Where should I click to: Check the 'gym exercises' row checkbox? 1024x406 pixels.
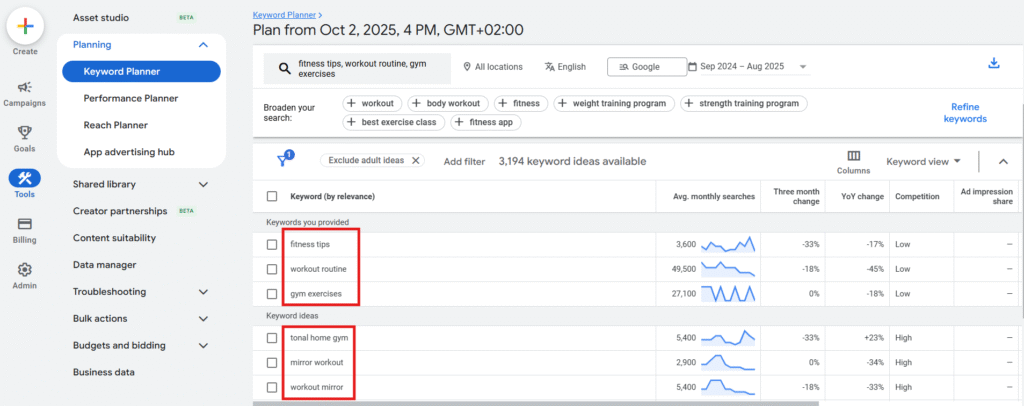272,294
